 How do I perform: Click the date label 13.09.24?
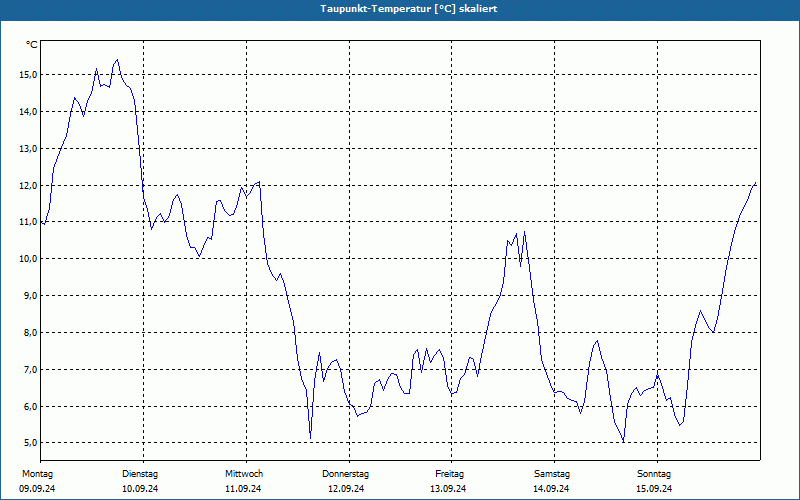448,489
